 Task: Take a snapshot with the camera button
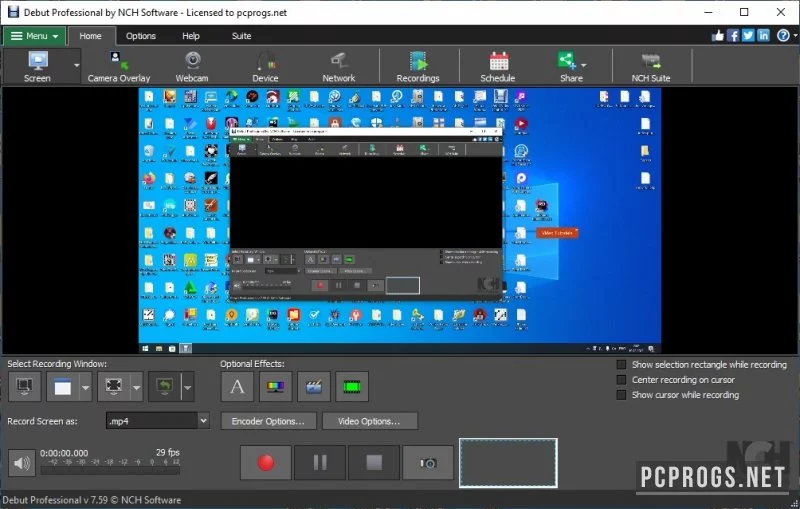(428, 463)
